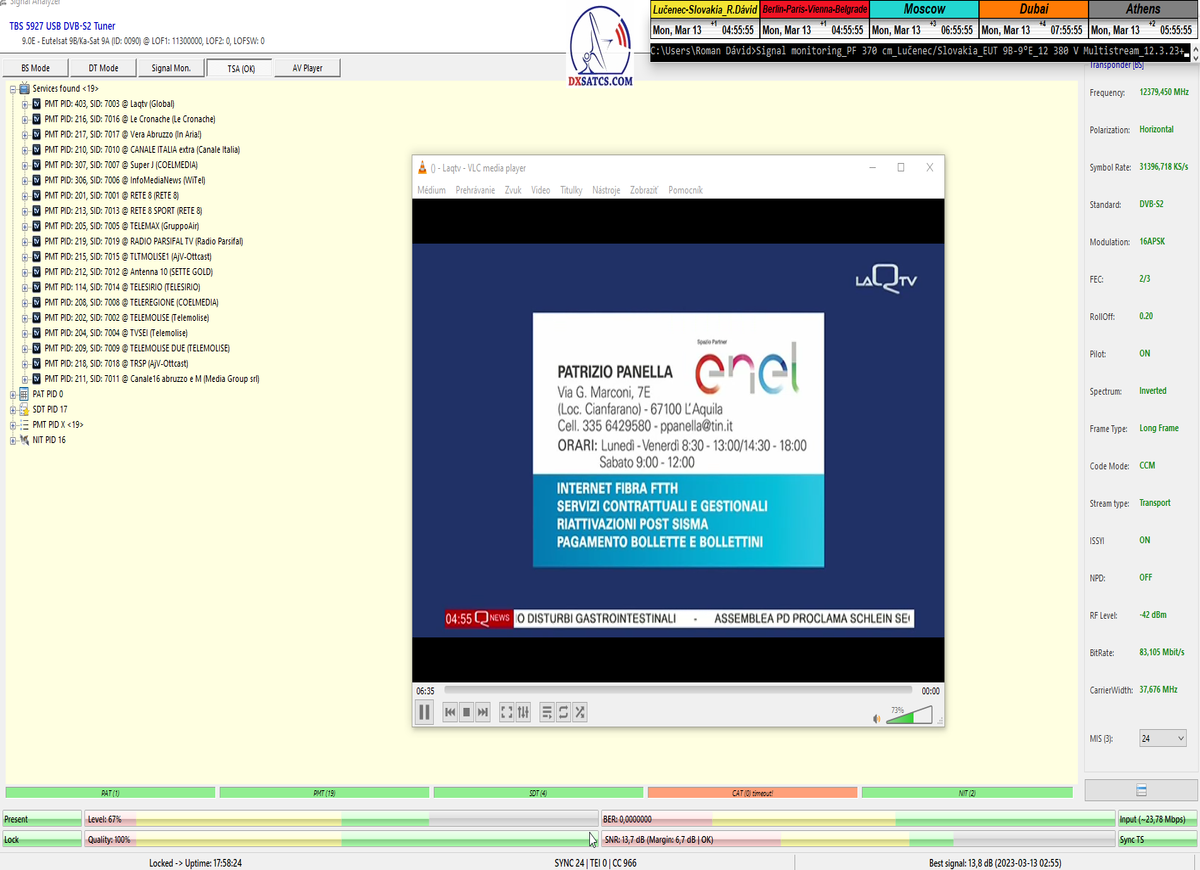Viewport: 1200px width, 870px height.
Task: Click the TV icon beside Laqtv service
Action: pos(37,104)
